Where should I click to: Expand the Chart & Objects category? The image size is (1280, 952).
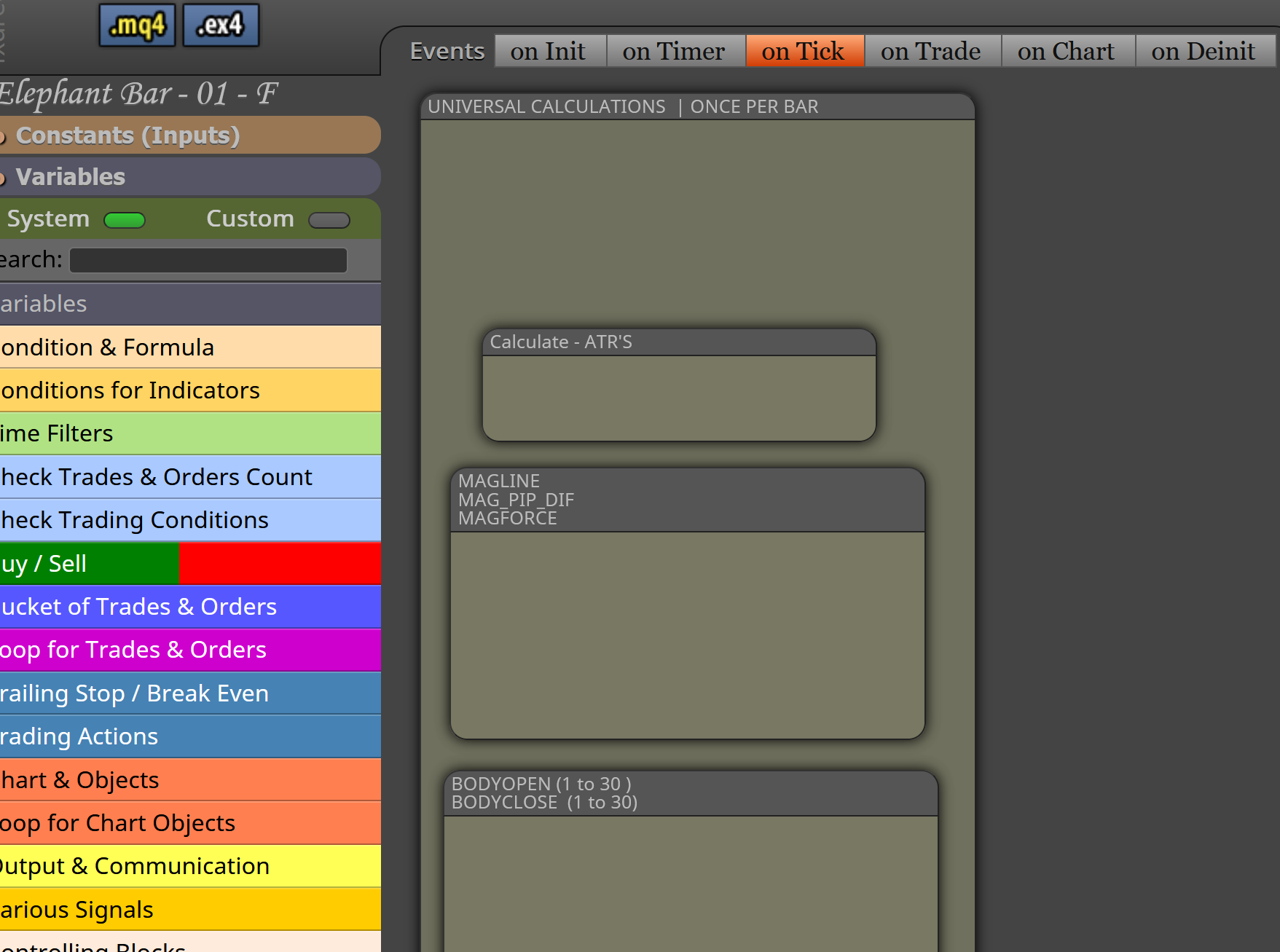click(190, 780)
